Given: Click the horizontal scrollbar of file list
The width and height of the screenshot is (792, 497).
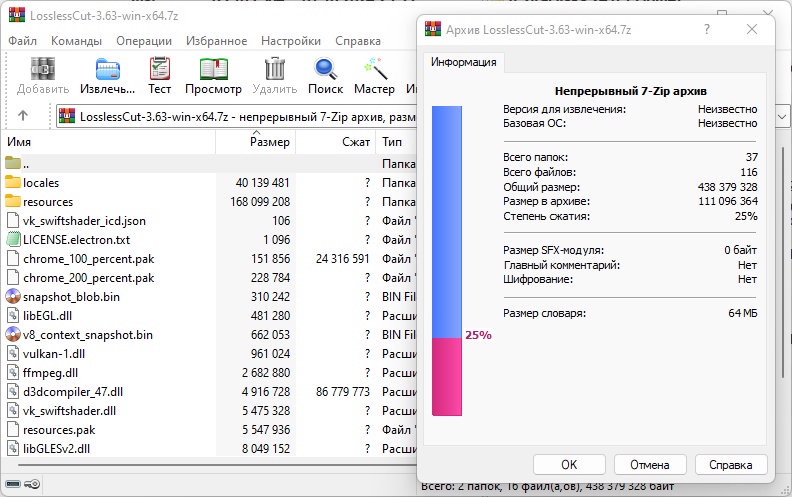Looking at the screenshot, I should click(x=217, y=465).
